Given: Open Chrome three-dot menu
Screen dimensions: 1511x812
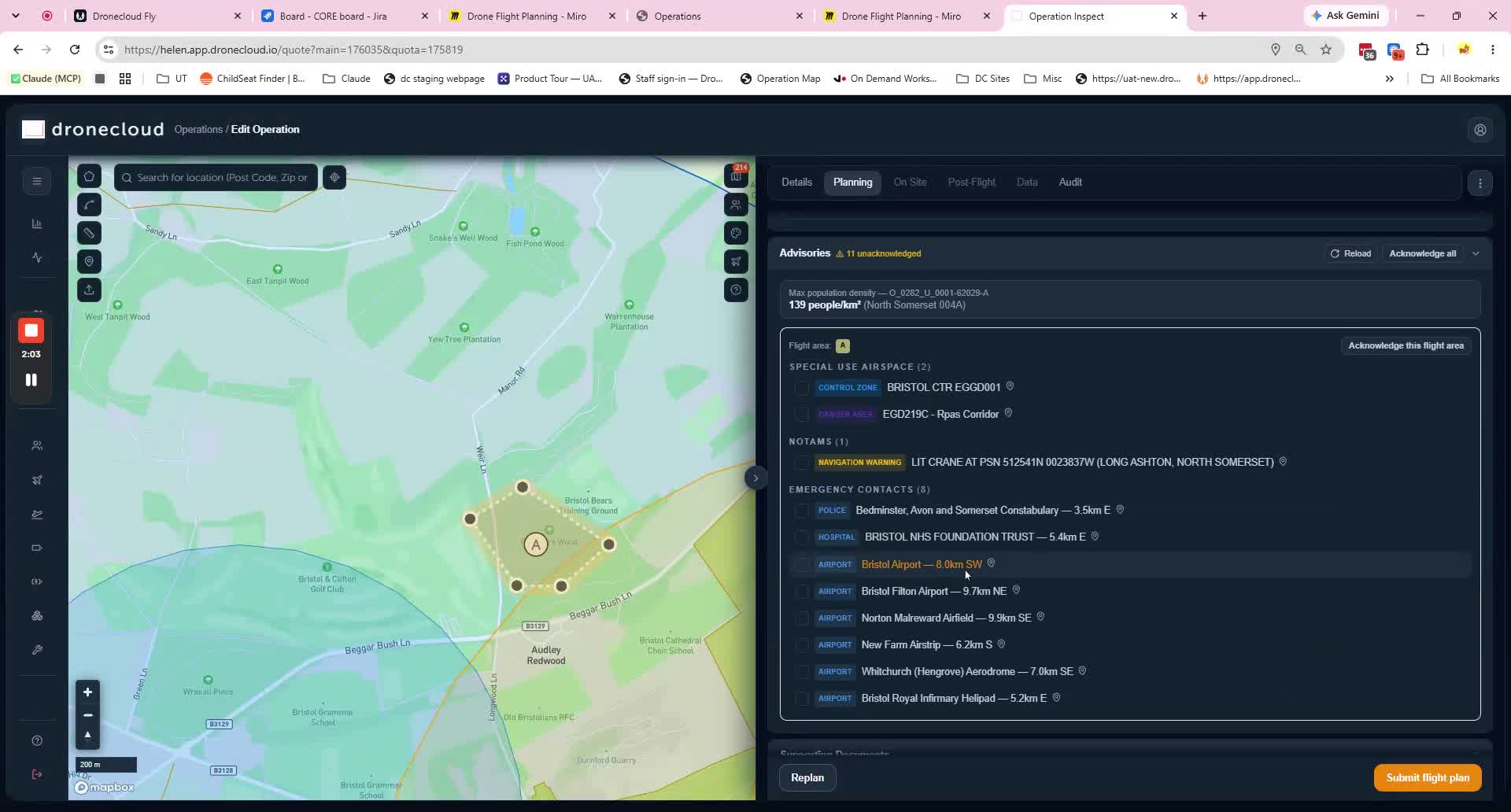Looking at the screenshot, I should click(1492, 50).
